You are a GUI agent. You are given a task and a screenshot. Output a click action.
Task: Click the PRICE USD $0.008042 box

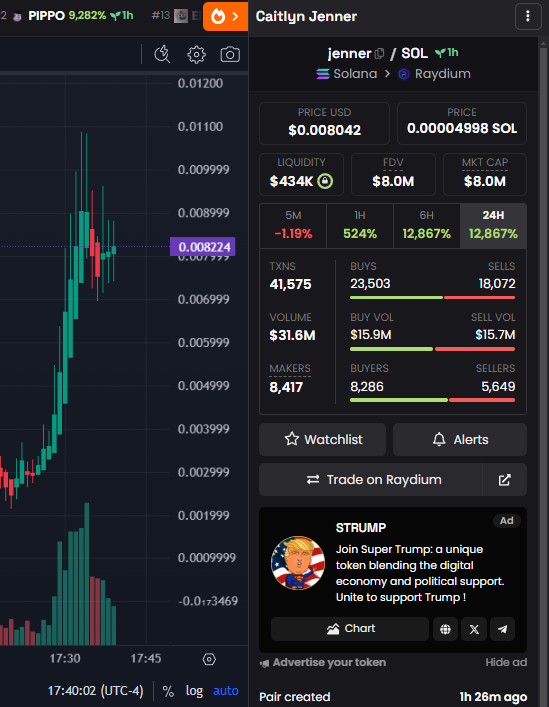coord(324,123)
